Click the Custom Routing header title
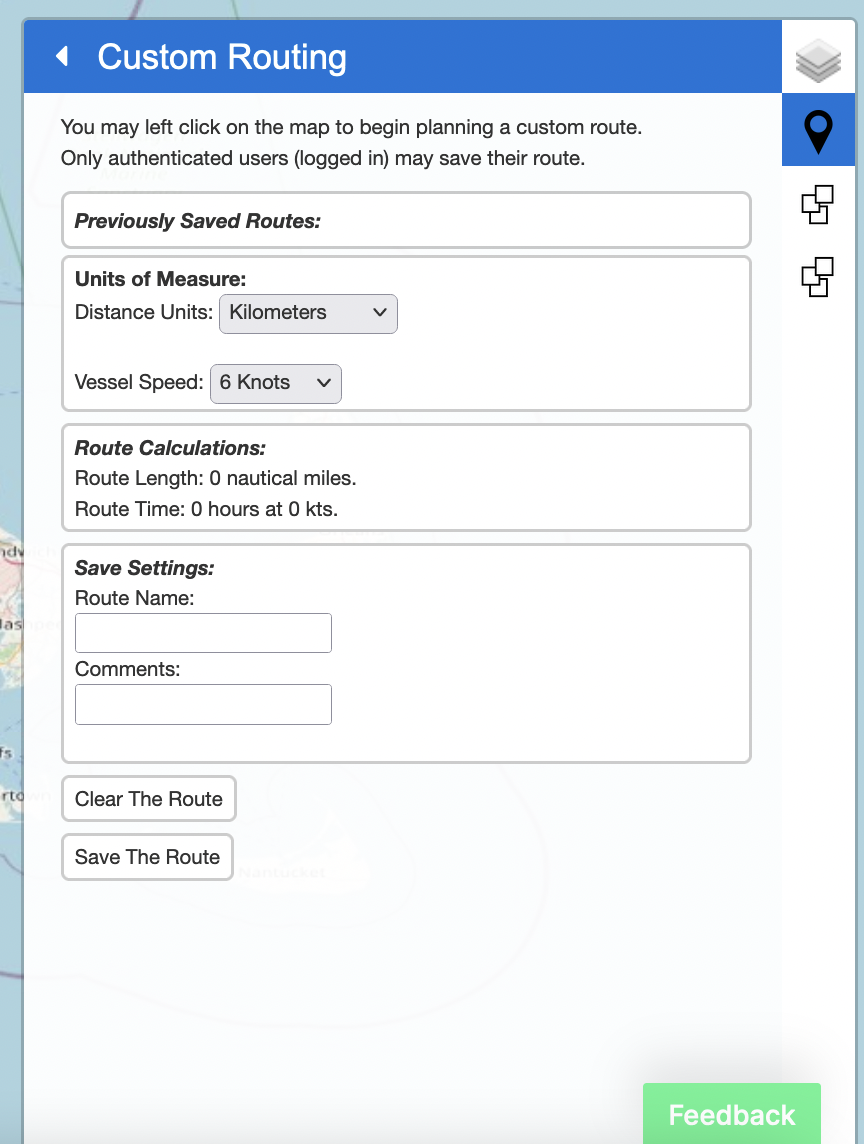Screen dimensions: 864x1144 (222, 57)
